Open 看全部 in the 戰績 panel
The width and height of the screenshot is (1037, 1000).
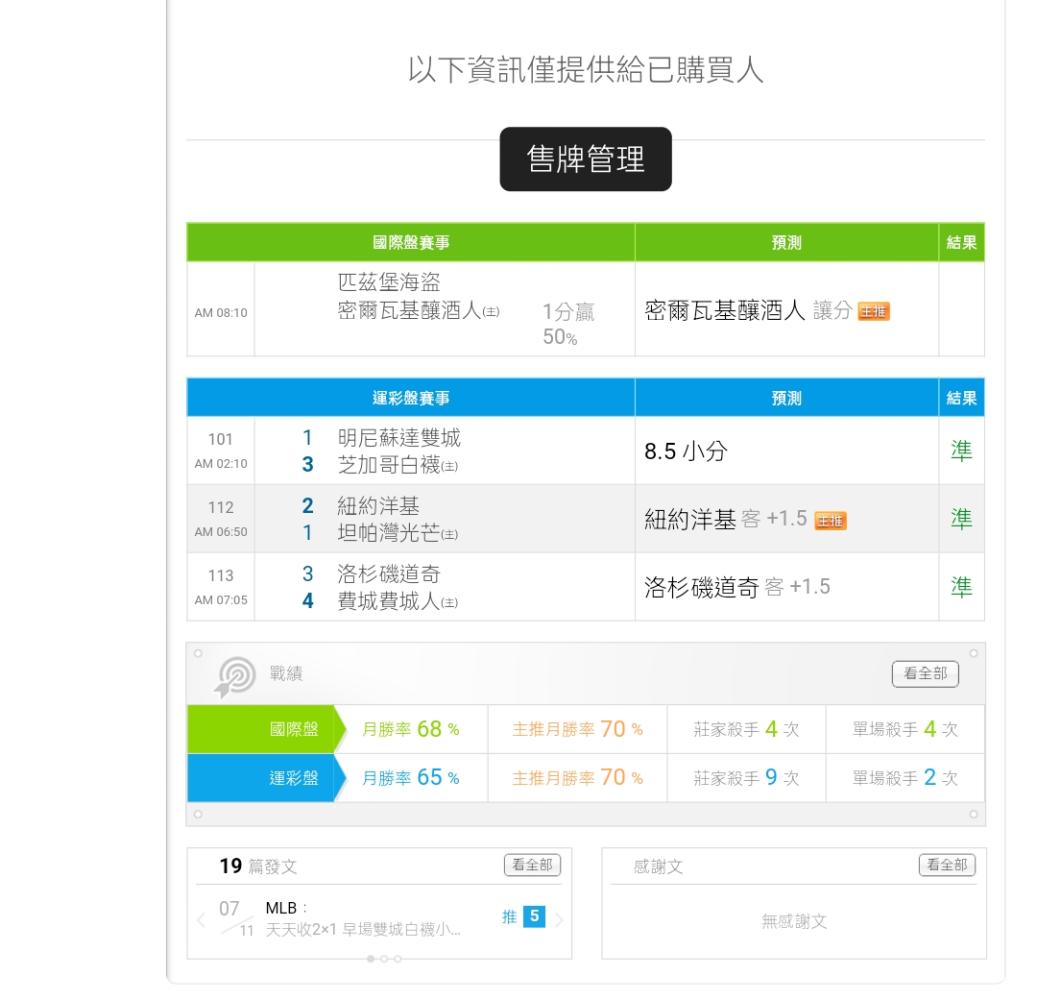coord(925,674)
